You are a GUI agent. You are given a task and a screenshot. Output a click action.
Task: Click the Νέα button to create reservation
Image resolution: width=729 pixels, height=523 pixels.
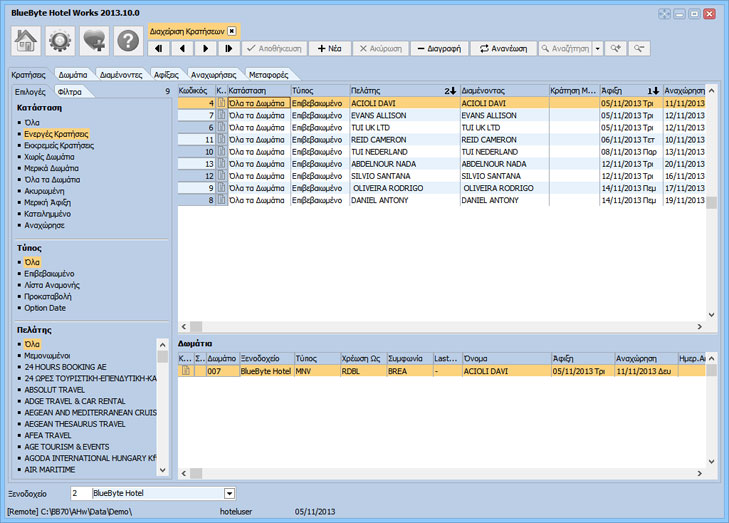point(329,48)
